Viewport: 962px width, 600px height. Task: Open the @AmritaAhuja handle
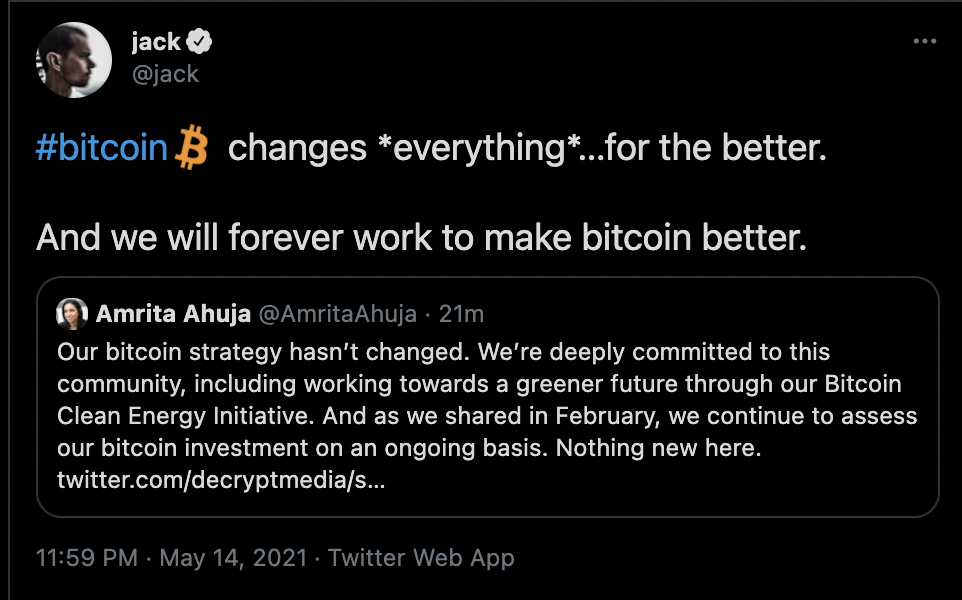[x=336, y=314]
